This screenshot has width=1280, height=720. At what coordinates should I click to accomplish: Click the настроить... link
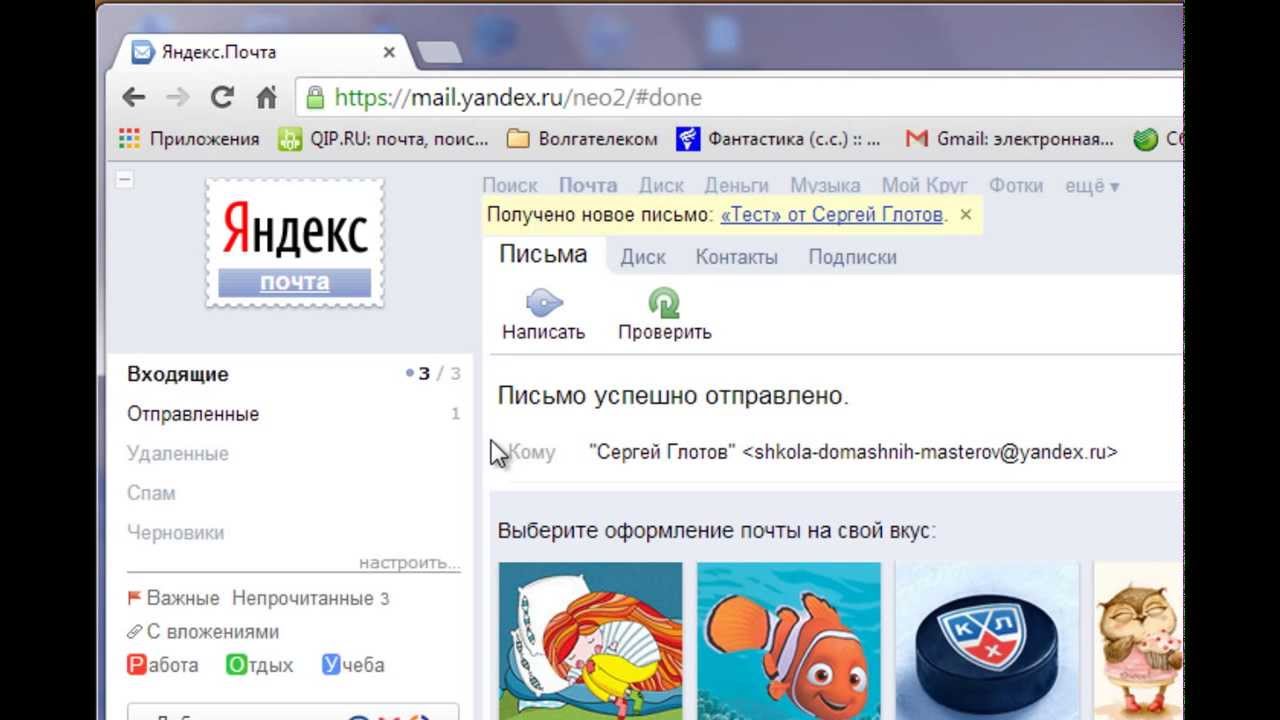(x=410, y=563)
